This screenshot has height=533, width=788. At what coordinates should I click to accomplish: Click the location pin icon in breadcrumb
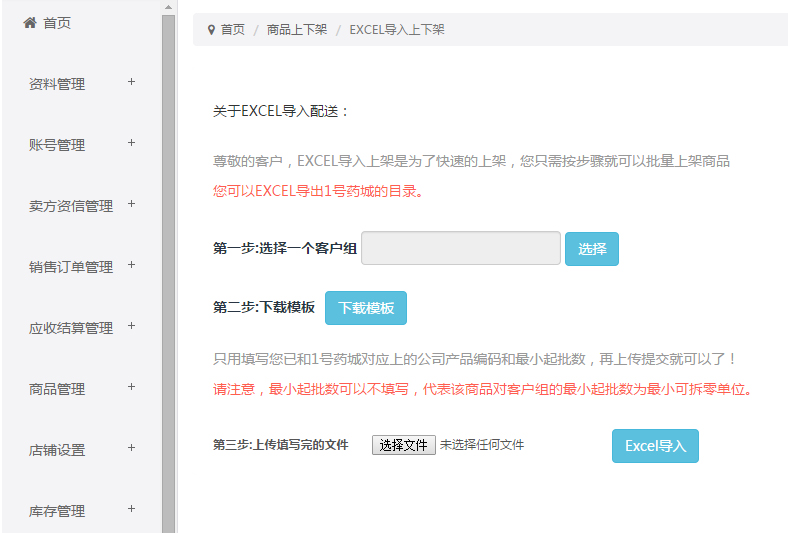click(x=211, y=30)
